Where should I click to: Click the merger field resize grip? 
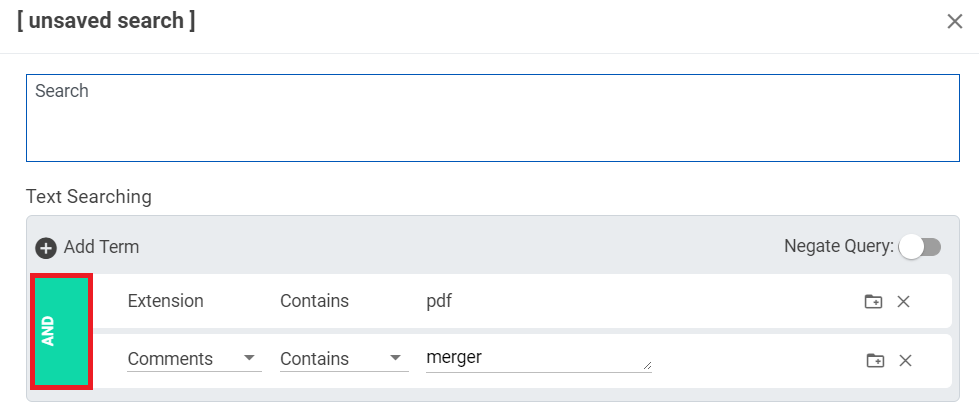coord(647,365)
